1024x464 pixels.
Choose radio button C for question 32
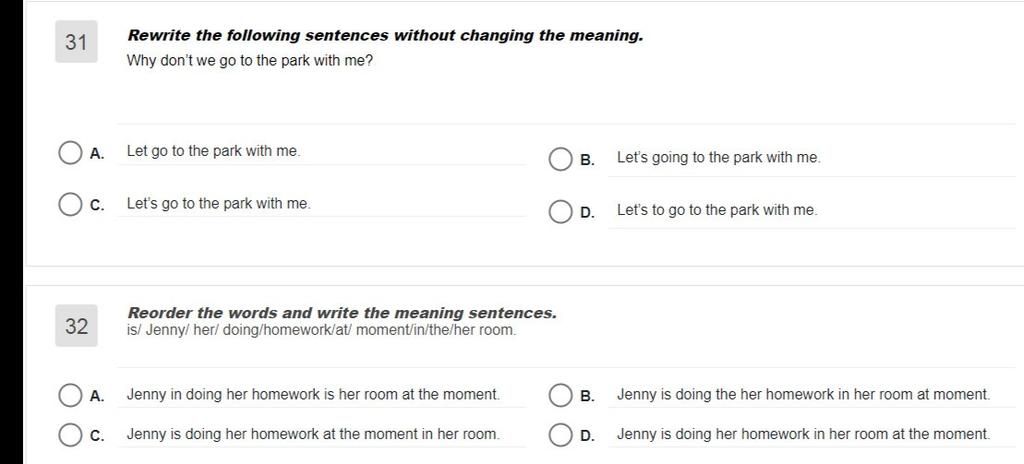coord(70,435)
